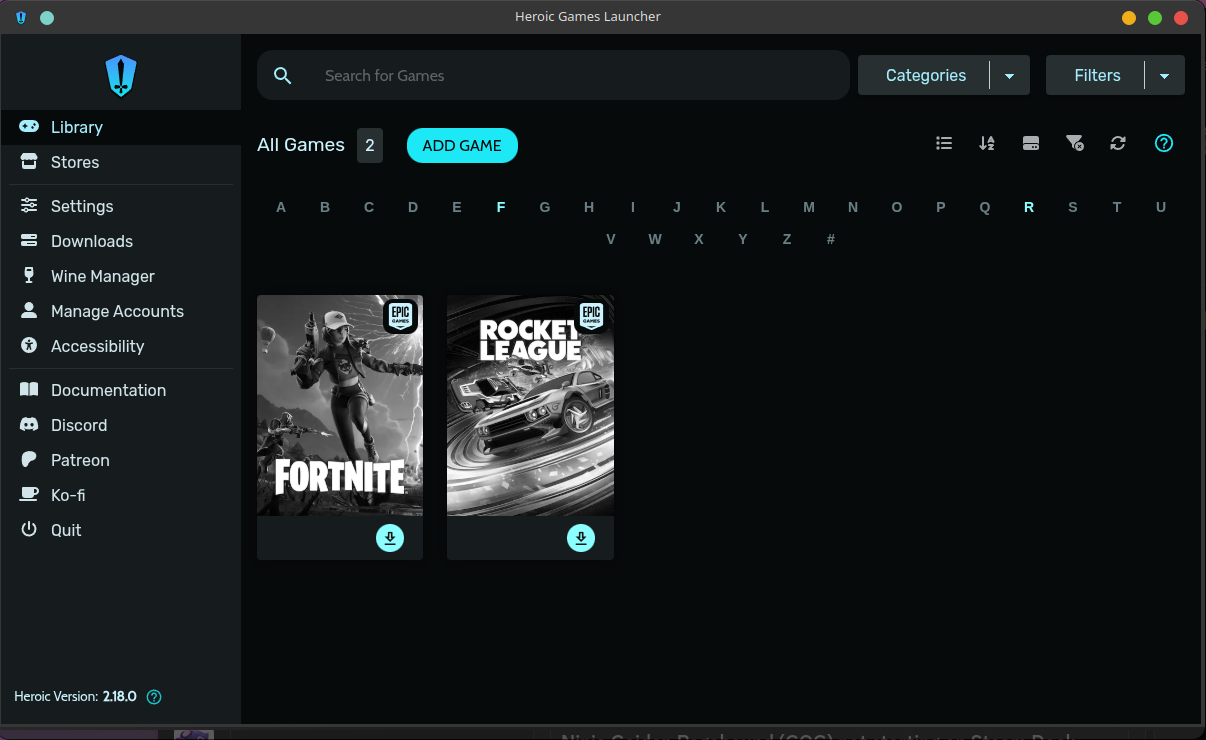This screenshot has width=1206, height=740.
Task: Click the Wine Manager glass icon
Action: (x=30, y=276)
